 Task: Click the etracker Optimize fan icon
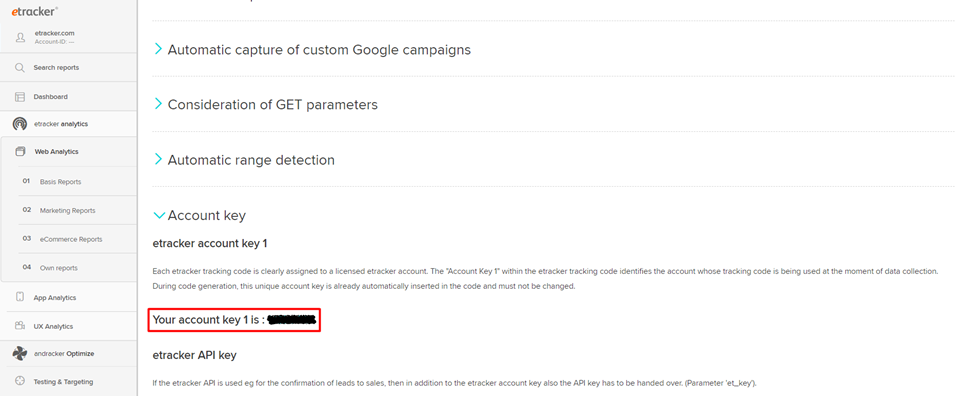point(20,354)
